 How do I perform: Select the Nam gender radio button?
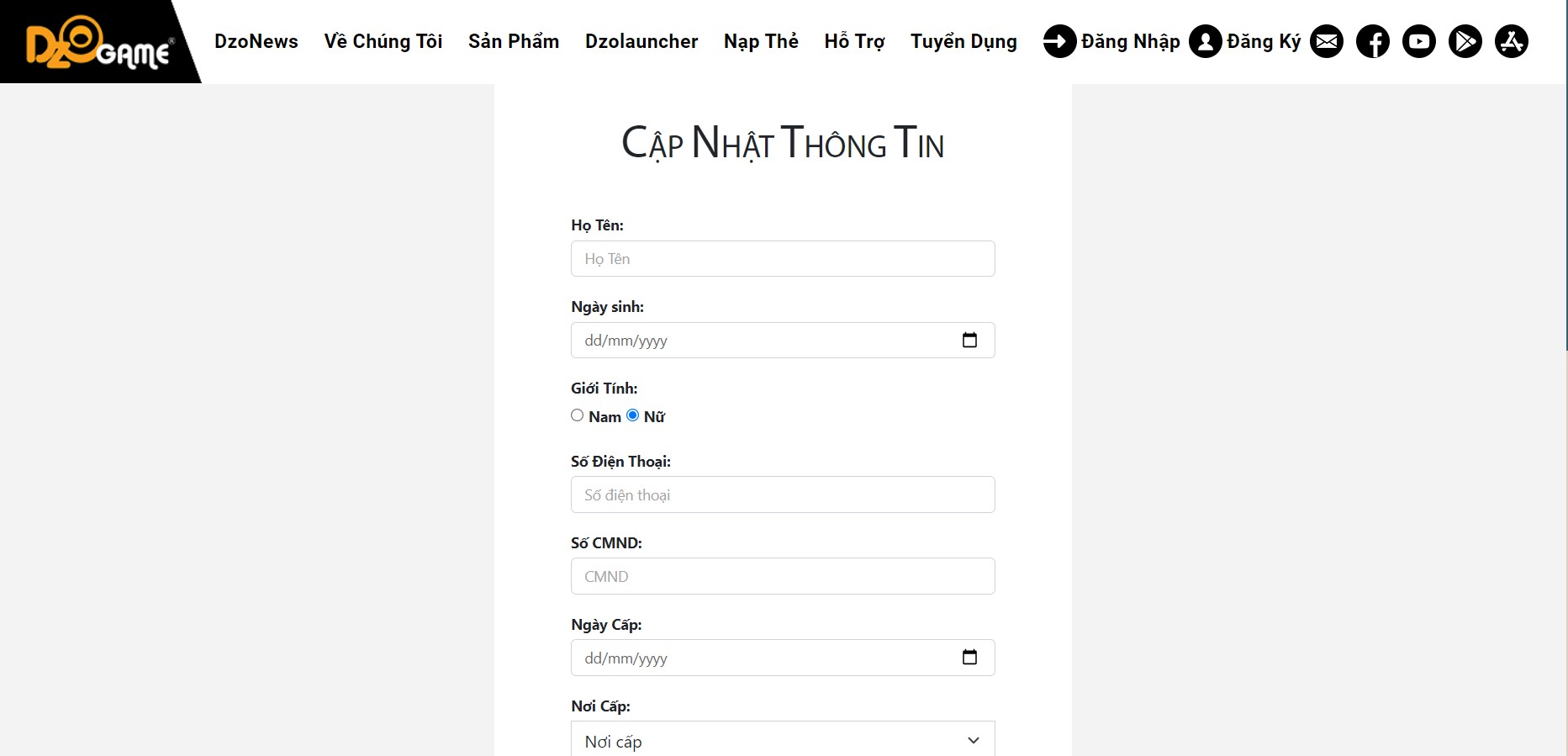coord(577,415)
